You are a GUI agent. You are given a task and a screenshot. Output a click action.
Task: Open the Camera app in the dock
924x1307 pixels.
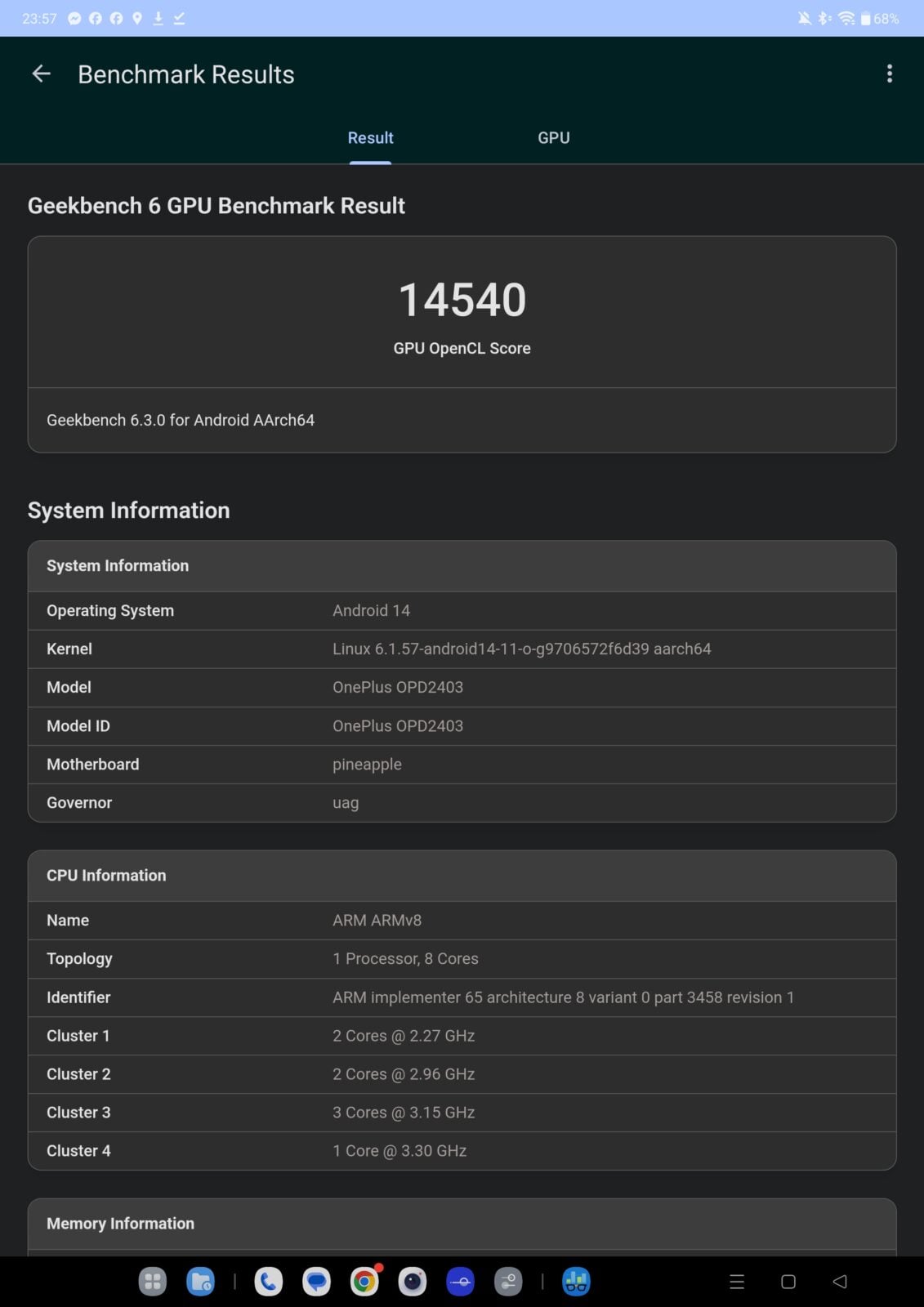coord(413,1282)
